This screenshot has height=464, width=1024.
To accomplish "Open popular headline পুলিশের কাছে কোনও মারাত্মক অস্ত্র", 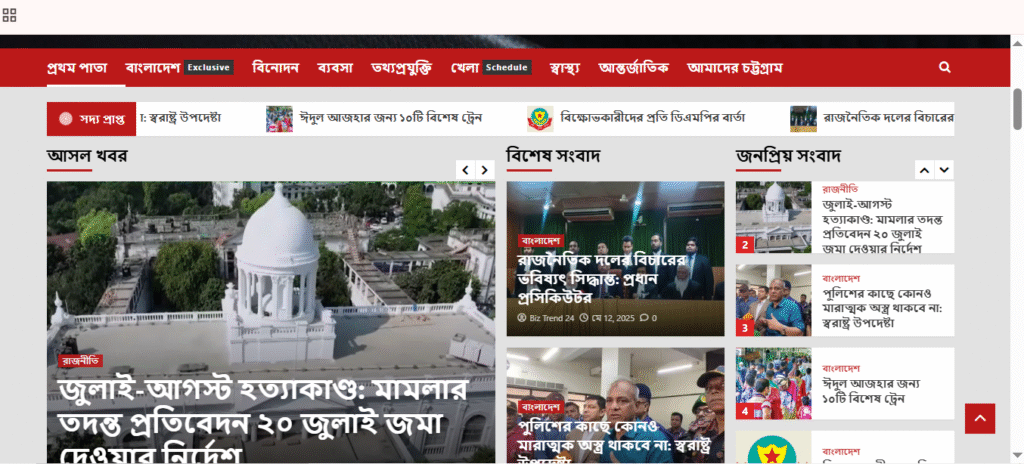I will [882, 307].
